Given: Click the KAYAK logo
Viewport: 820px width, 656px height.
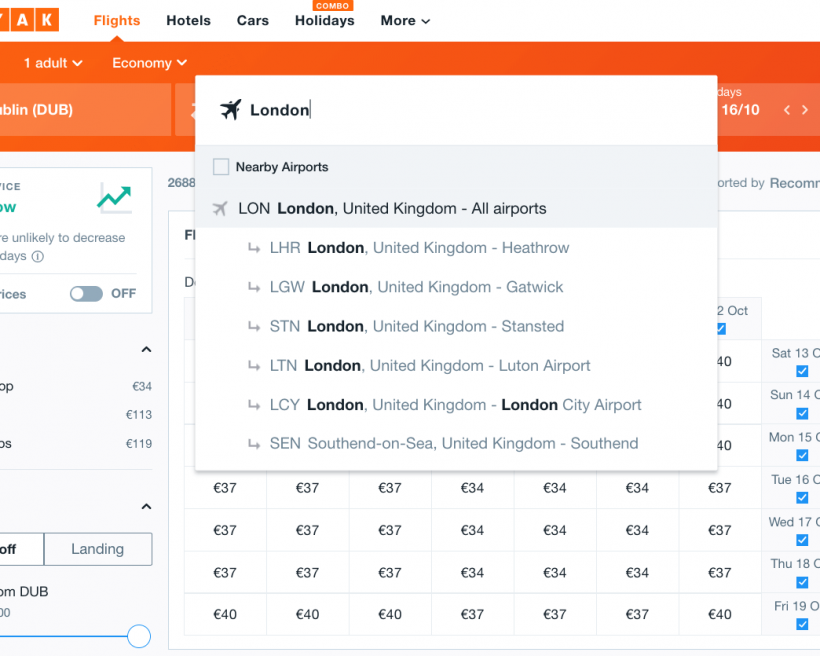Looking at the screenshot, I should [x=30, y=18].
